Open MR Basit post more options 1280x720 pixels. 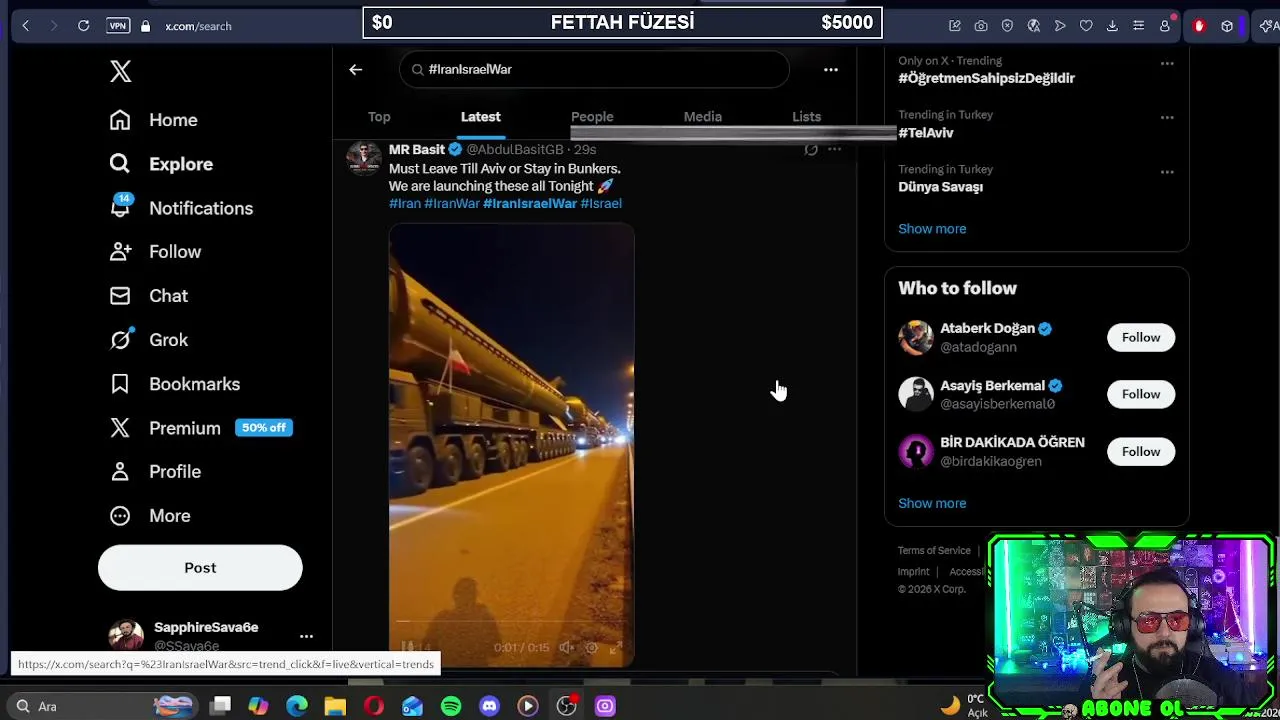[x=834, y=150]
